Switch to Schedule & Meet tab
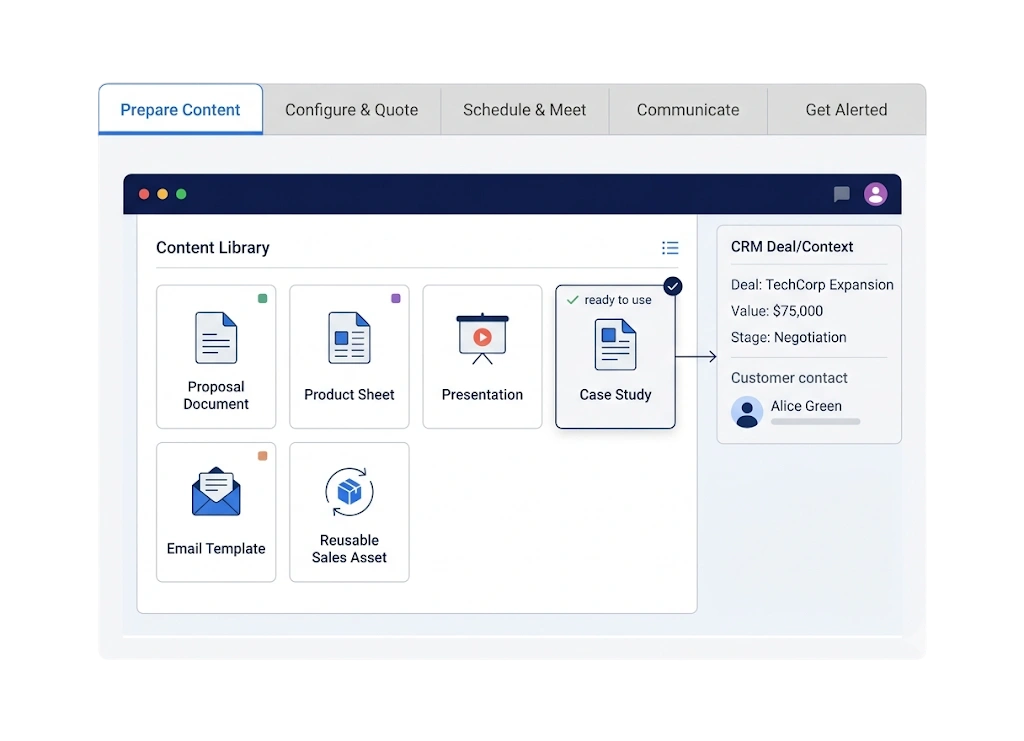Image resolution: width=1024 pixels, height=741 pixels. click(x=524, y=110)
